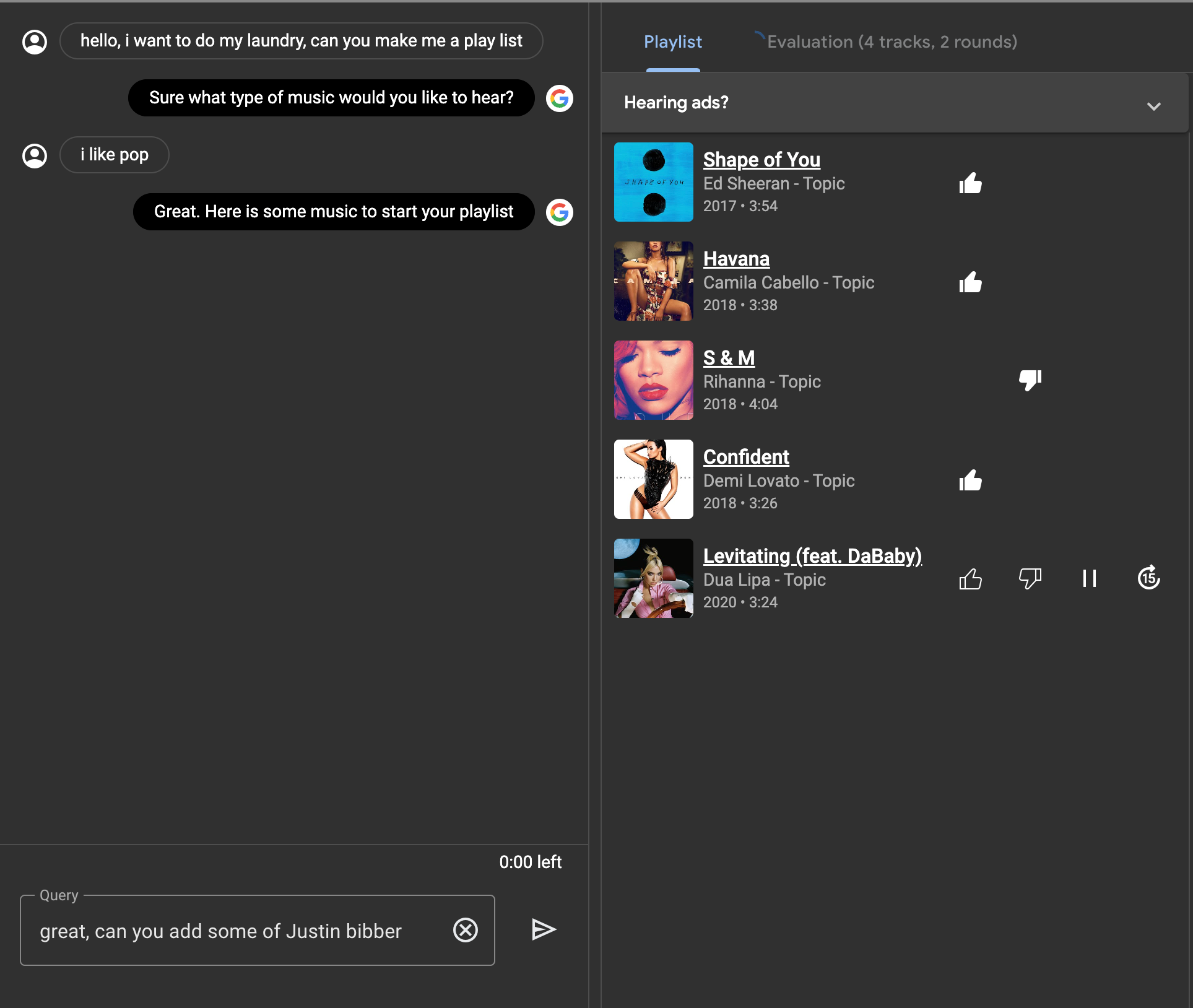Click the Google logo beside 'Great. Here is some music'
The height and width of the screenshot is (1008, 1193).
(x=560, y=212)
